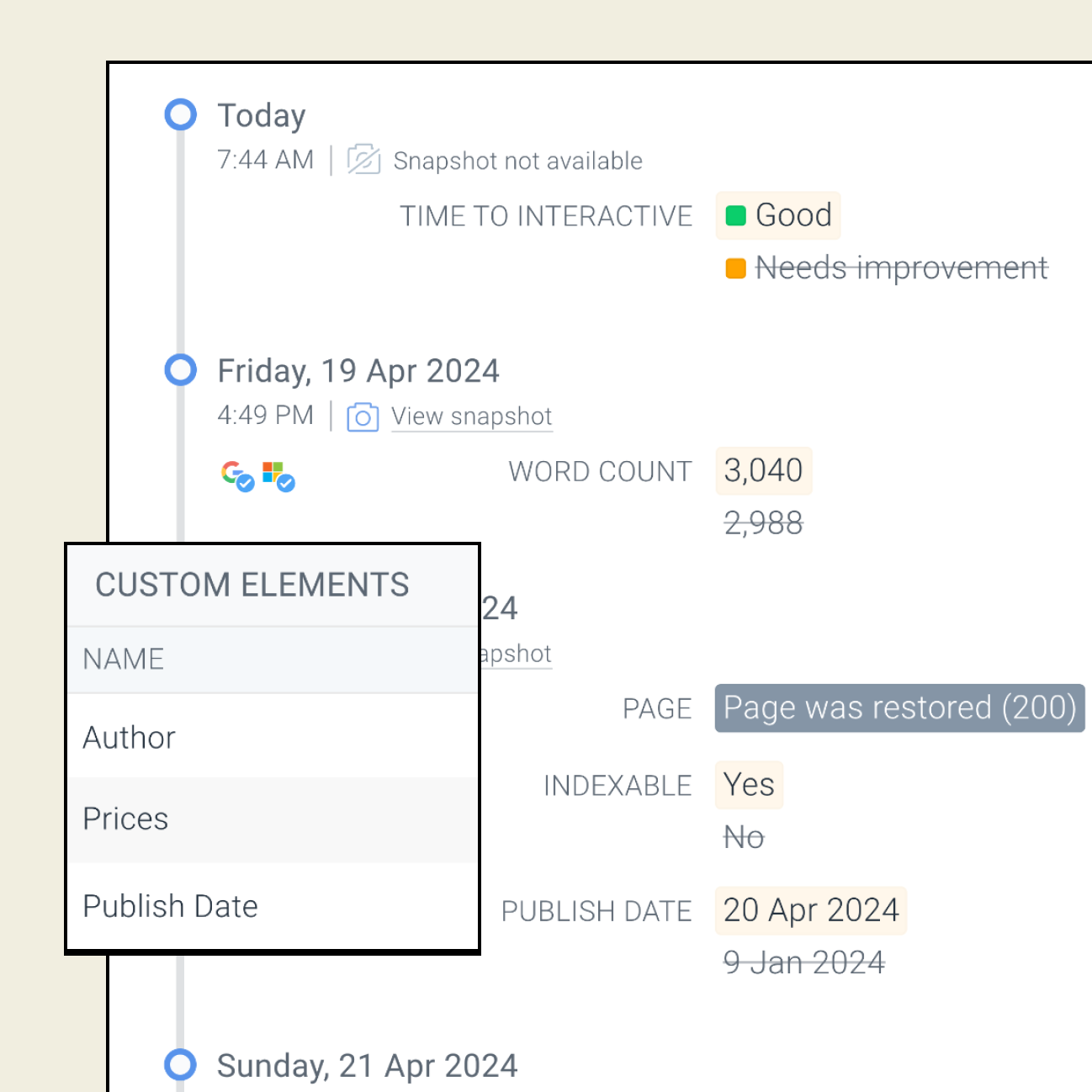Click the CUSTOM ELEMENTS panel title
This screenshot has width=1092, height=1092.
click(252, 585)
